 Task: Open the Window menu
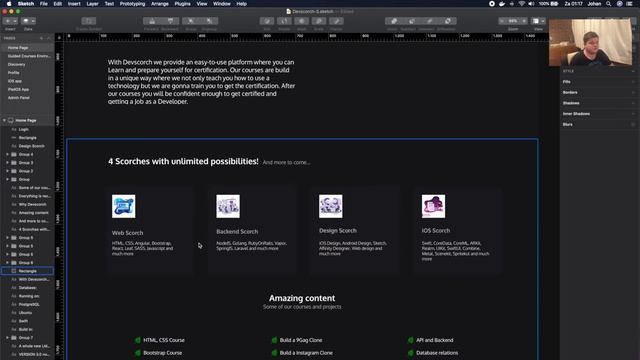pos(222,4)
